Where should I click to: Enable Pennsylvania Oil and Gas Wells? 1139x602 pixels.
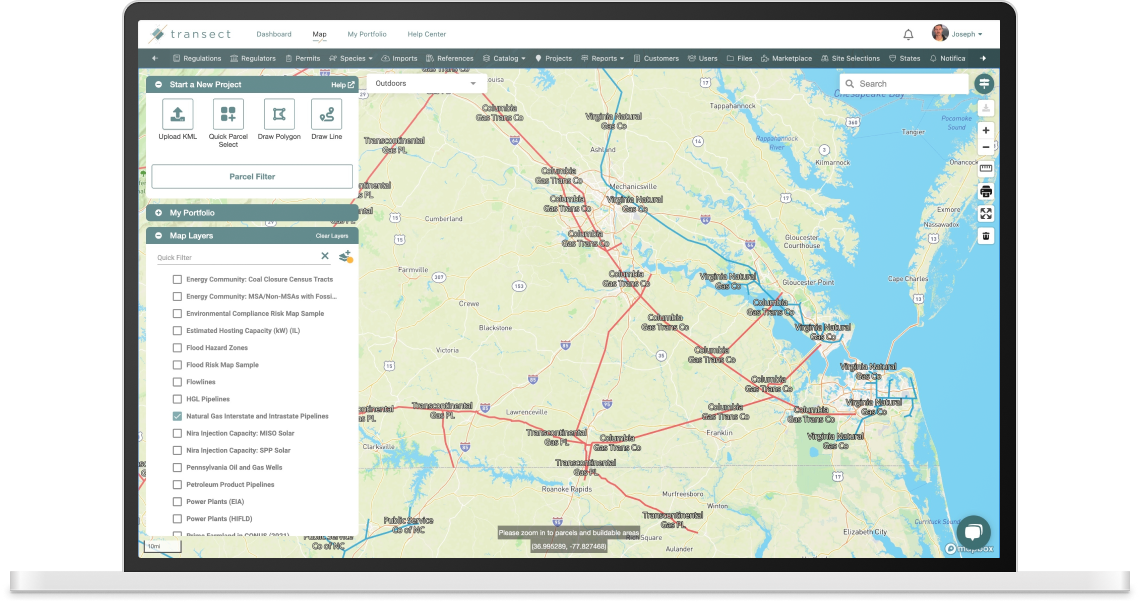(177, 468)
